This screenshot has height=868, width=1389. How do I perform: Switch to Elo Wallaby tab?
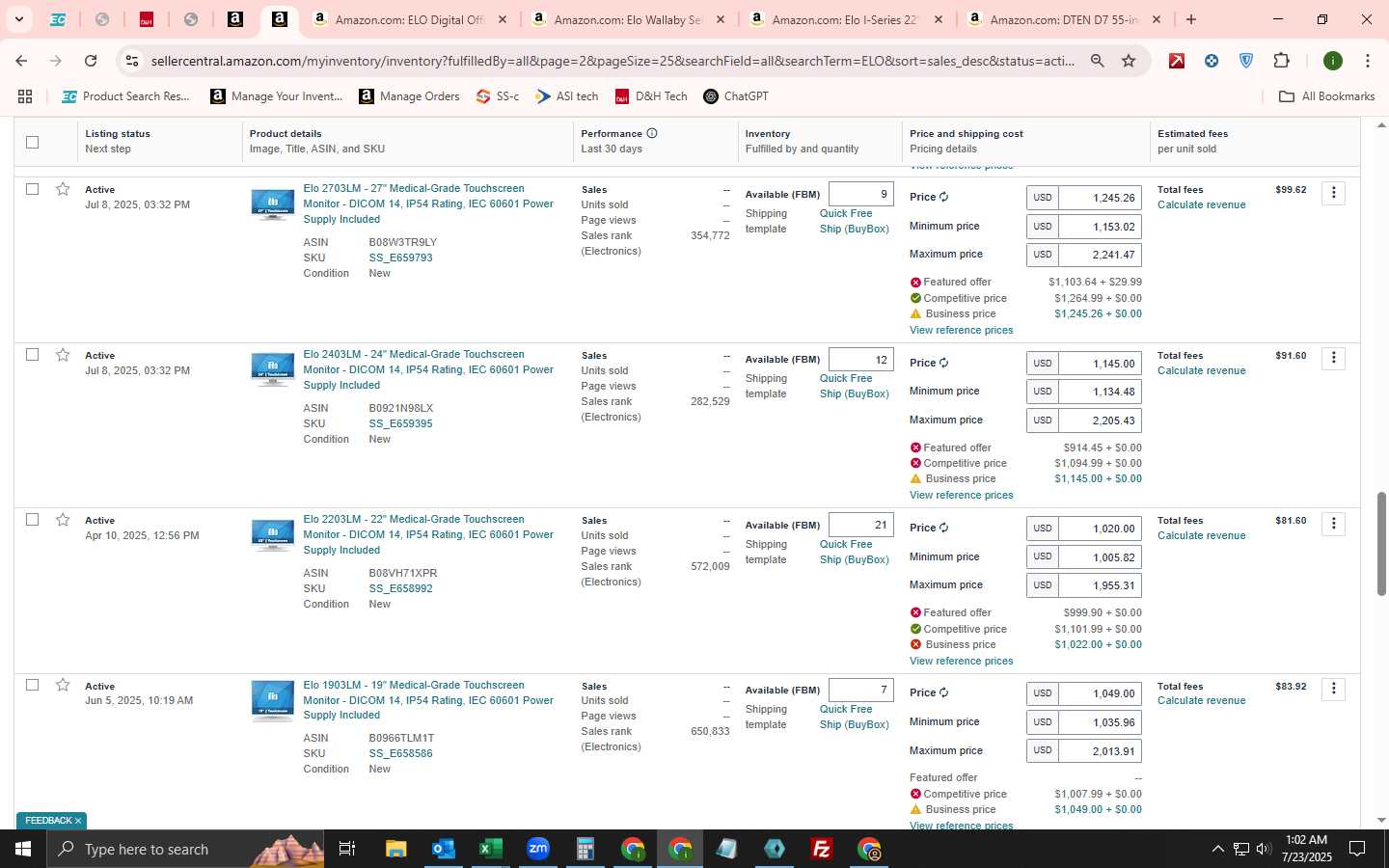627,19
